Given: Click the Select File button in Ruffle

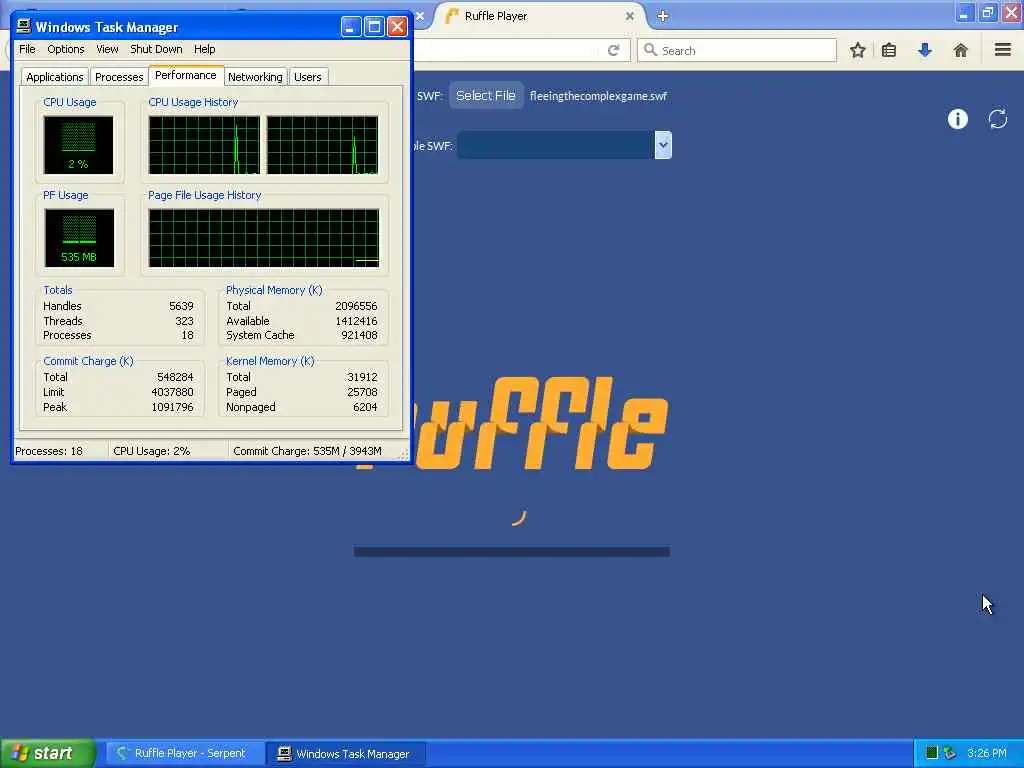Looking at the screenshot, I should pos(485,95).
